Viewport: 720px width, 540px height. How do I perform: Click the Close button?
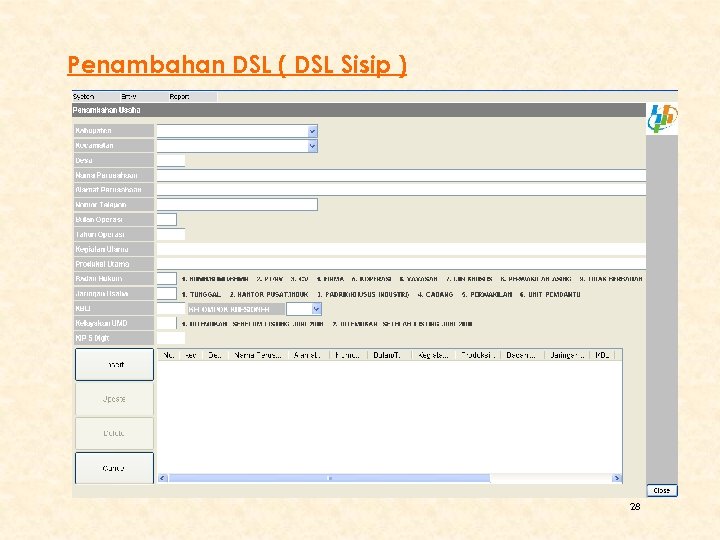tap(662, 490)
